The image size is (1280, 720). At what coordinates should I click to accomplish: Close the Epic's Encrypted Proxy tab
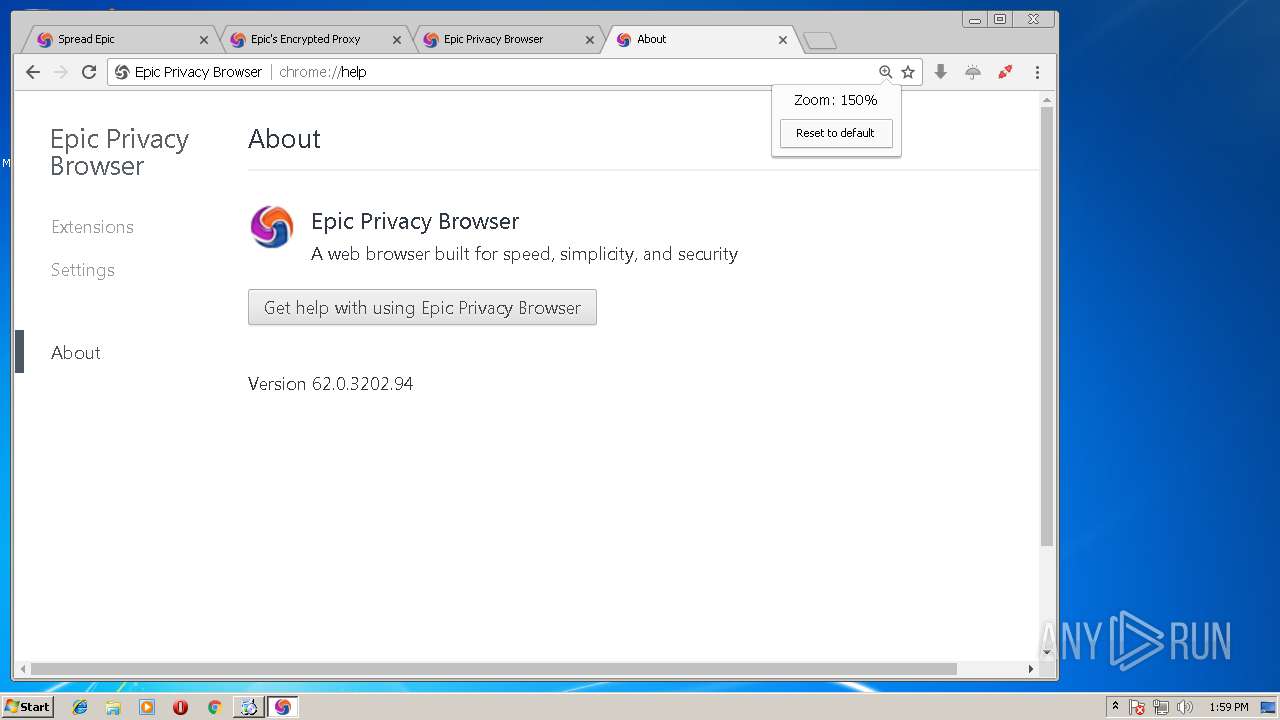397,40
